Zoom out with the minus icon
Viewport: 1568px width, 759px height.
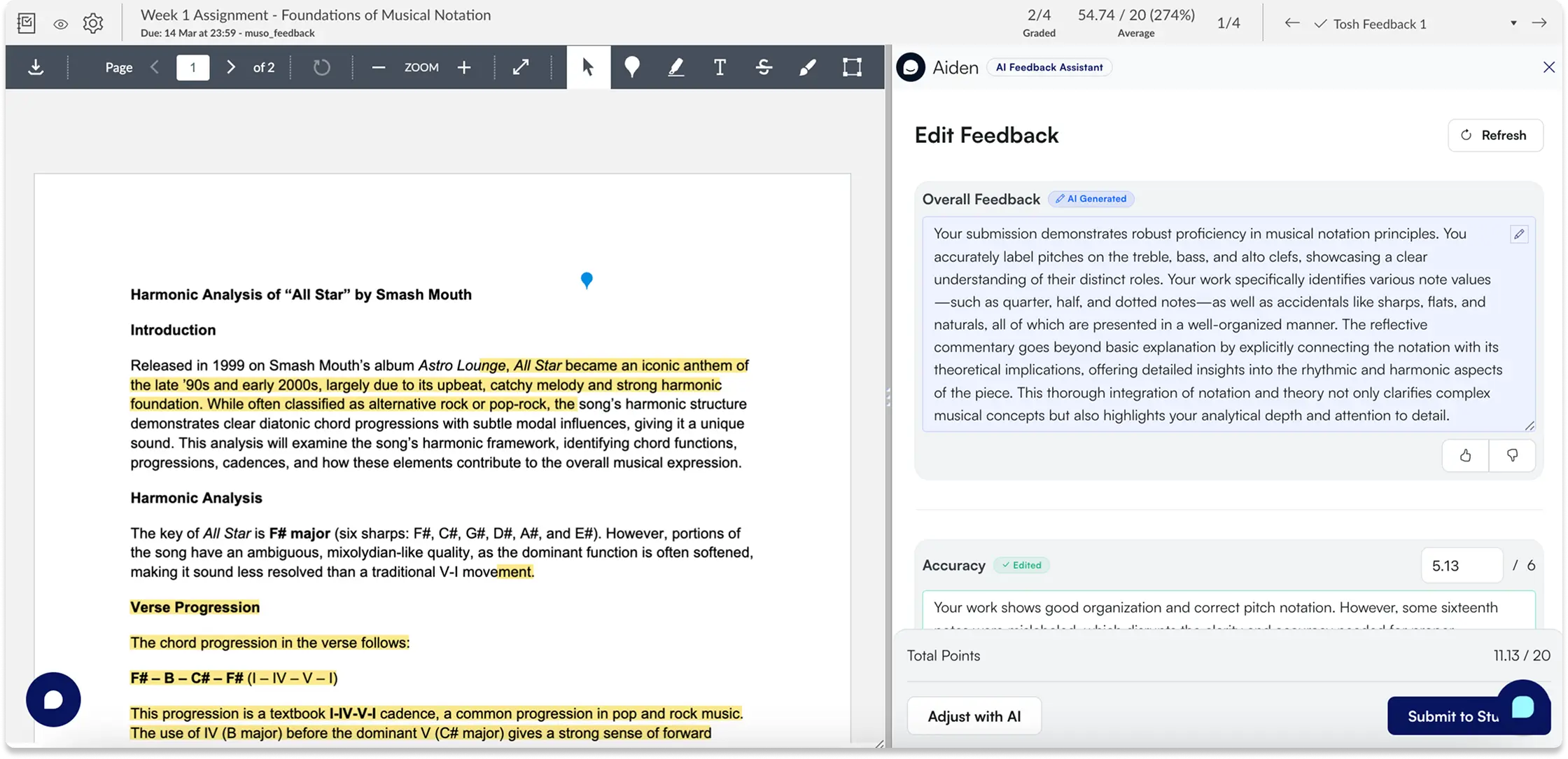pos(379,67)
